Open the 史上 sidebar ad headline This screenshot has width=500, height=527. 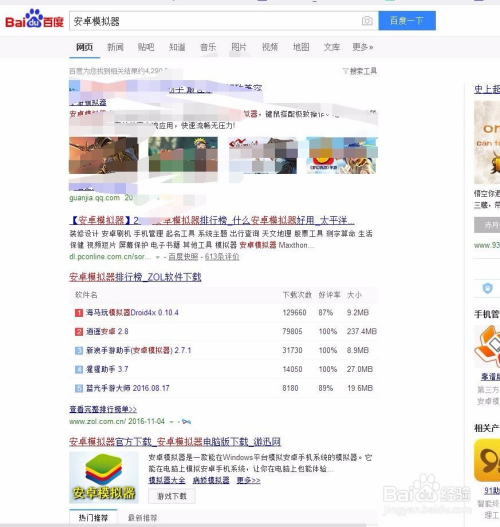pos(487,89)
